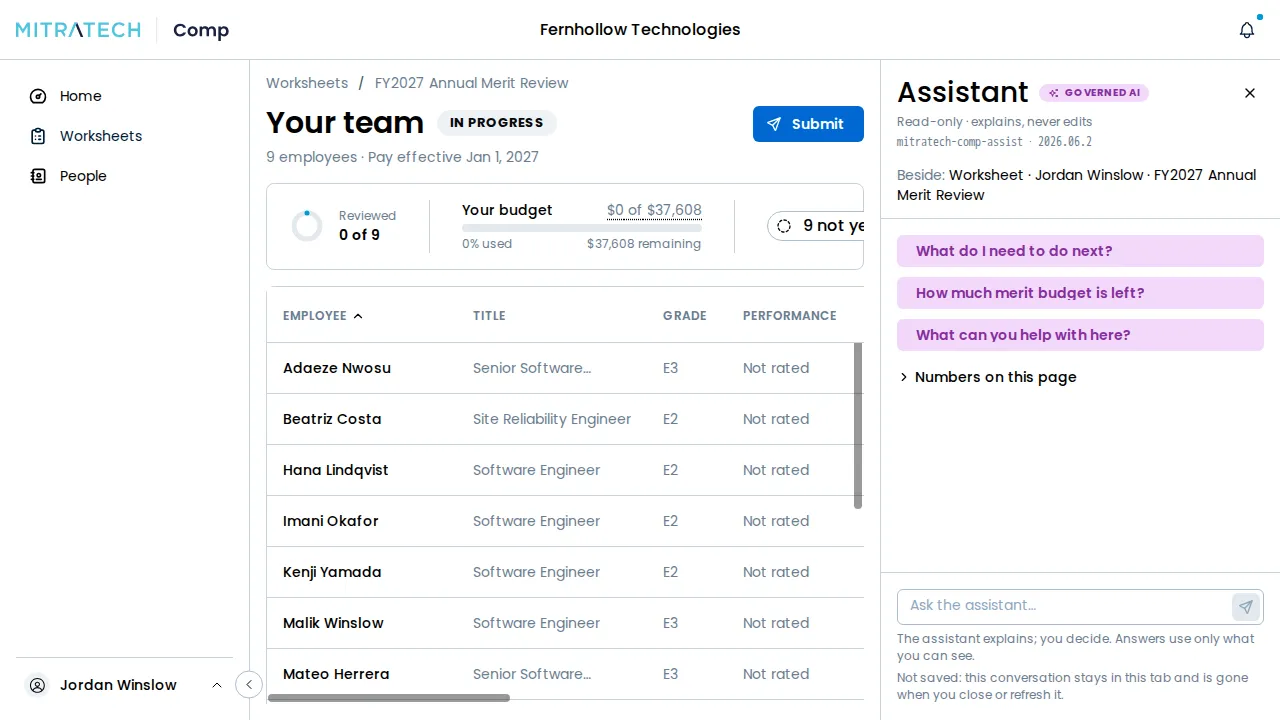
Task: Click the E3 grade for Malik Winslow
Action: [x=671, y=623]
